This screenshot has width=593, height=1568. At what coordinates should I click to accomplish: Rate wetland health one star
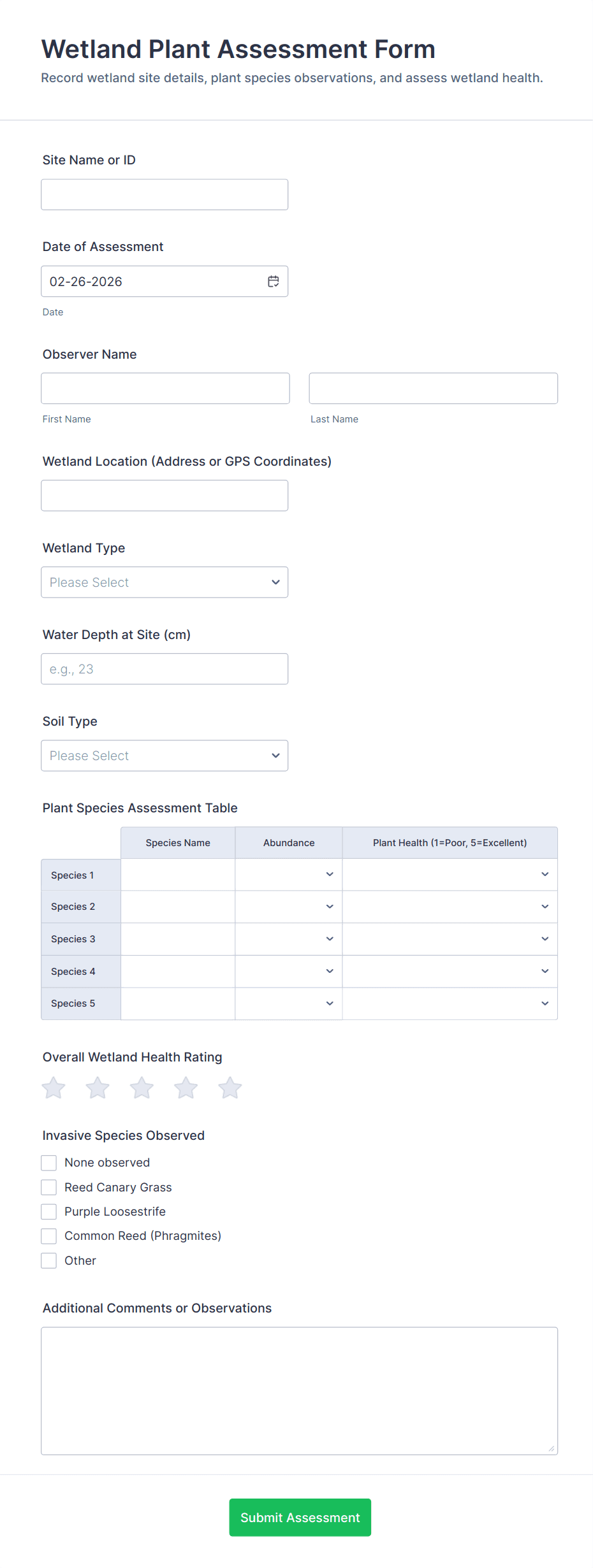(54, 1088)
